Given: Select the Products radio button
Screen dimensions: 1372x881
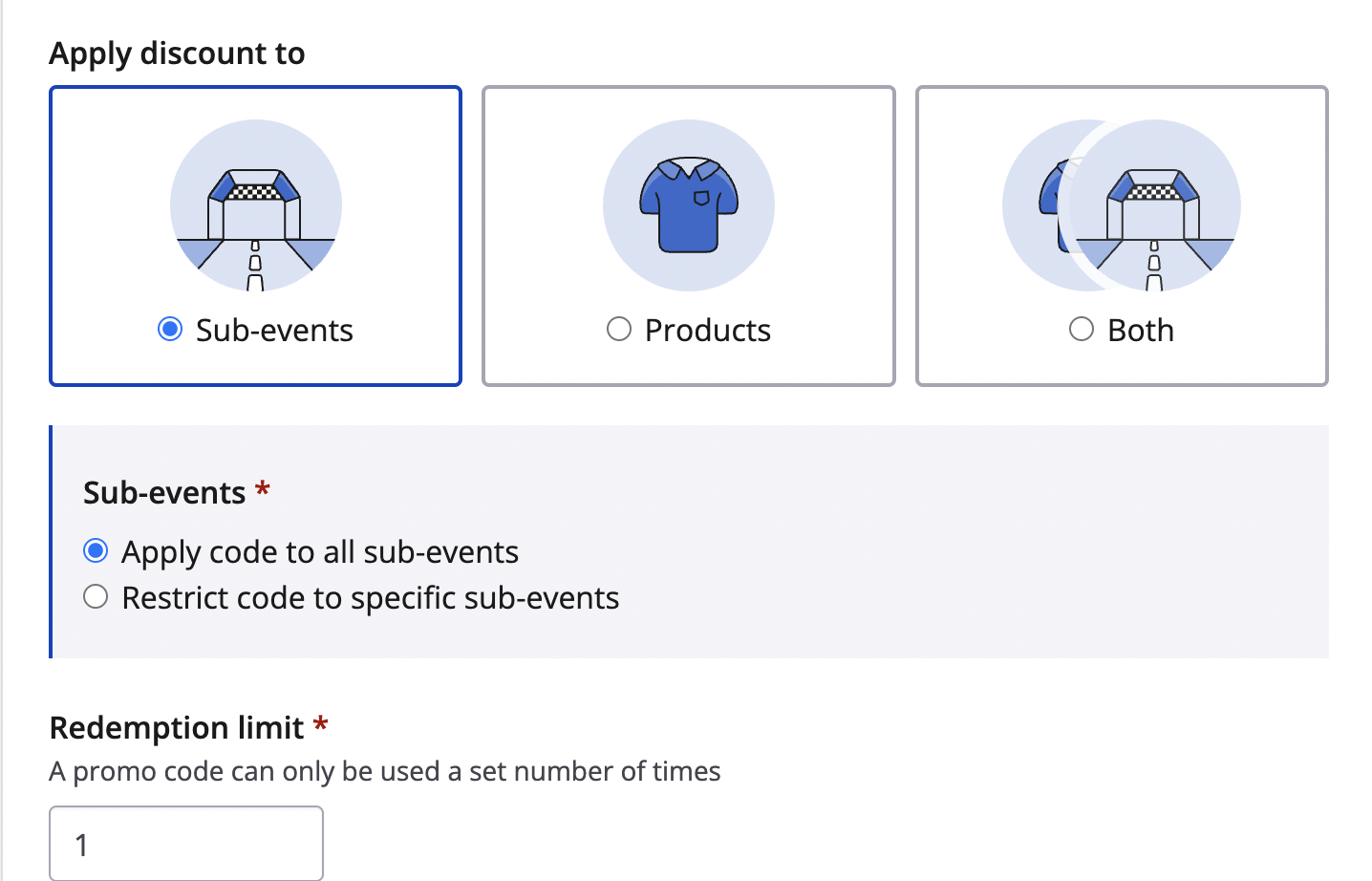Looking at the screenshot, I should (x=619, y=330).
